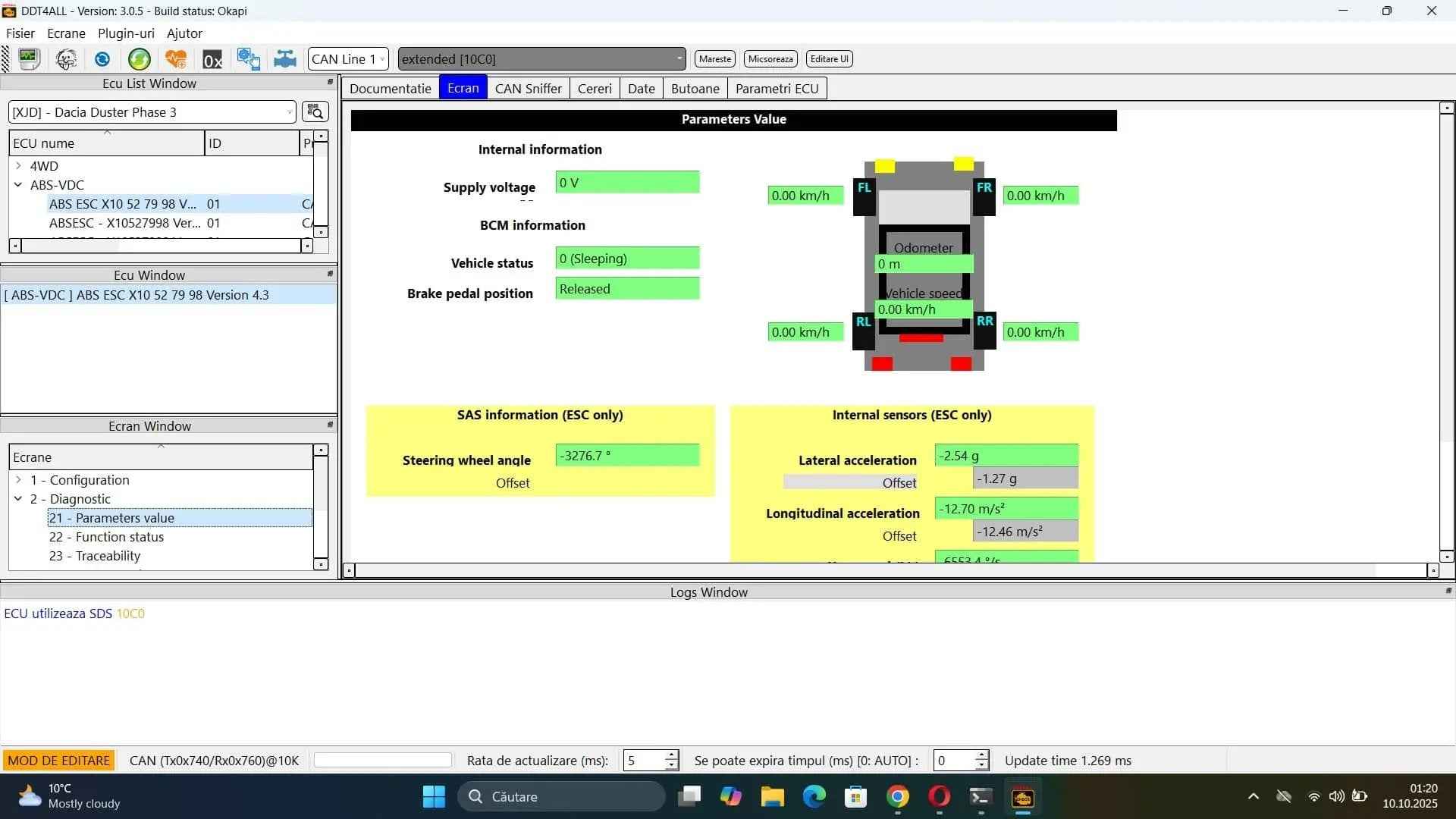Click the blue refresh icon in the toolbar
Viewport: 1456px width, 819px height.
click(102, 58)
